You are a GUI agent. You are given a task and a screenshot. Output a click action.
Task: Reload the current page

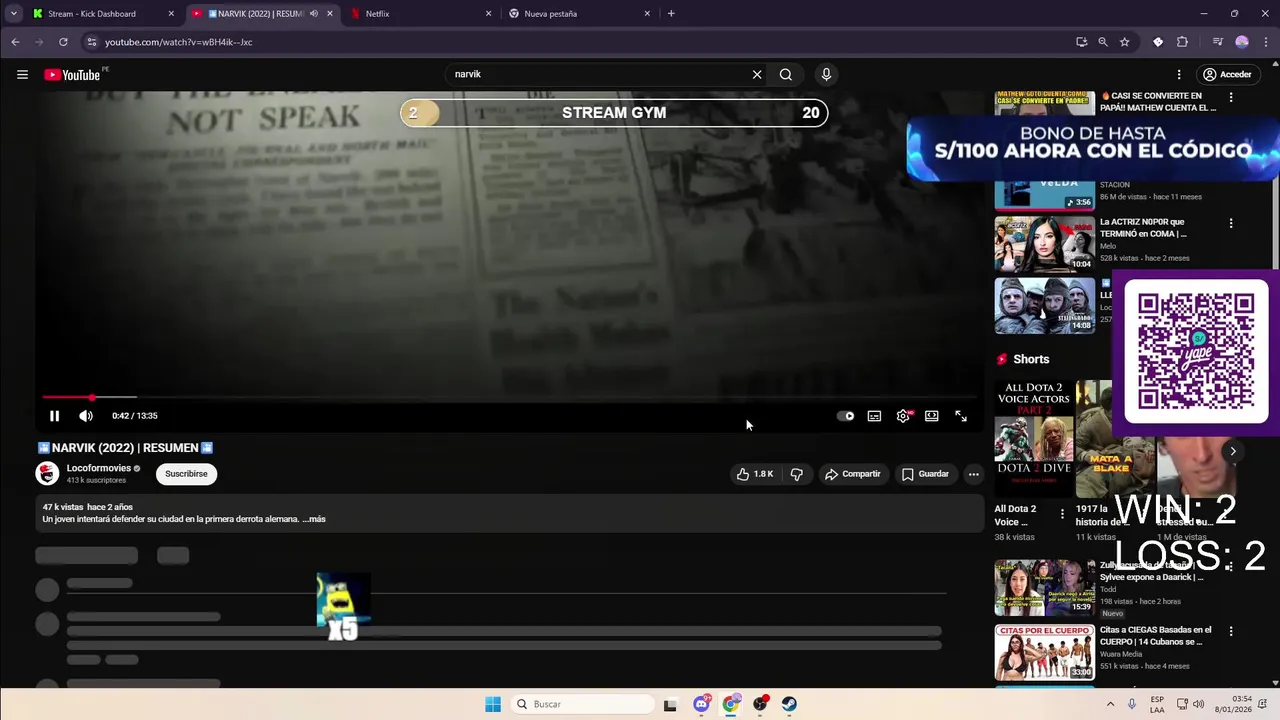(63, 42)
